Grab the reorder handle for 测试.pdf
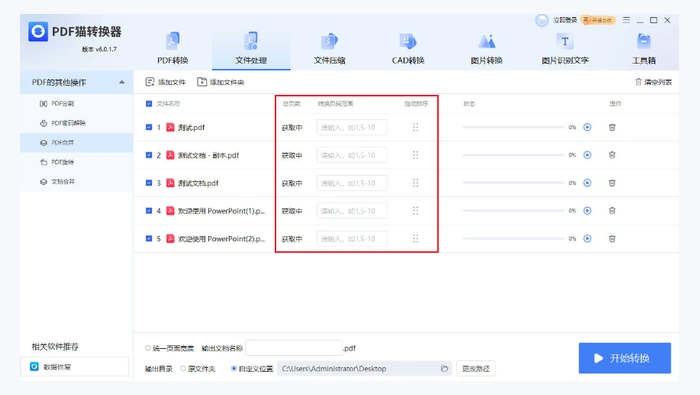This screenshot has height=395, width=700. (416, 127)
